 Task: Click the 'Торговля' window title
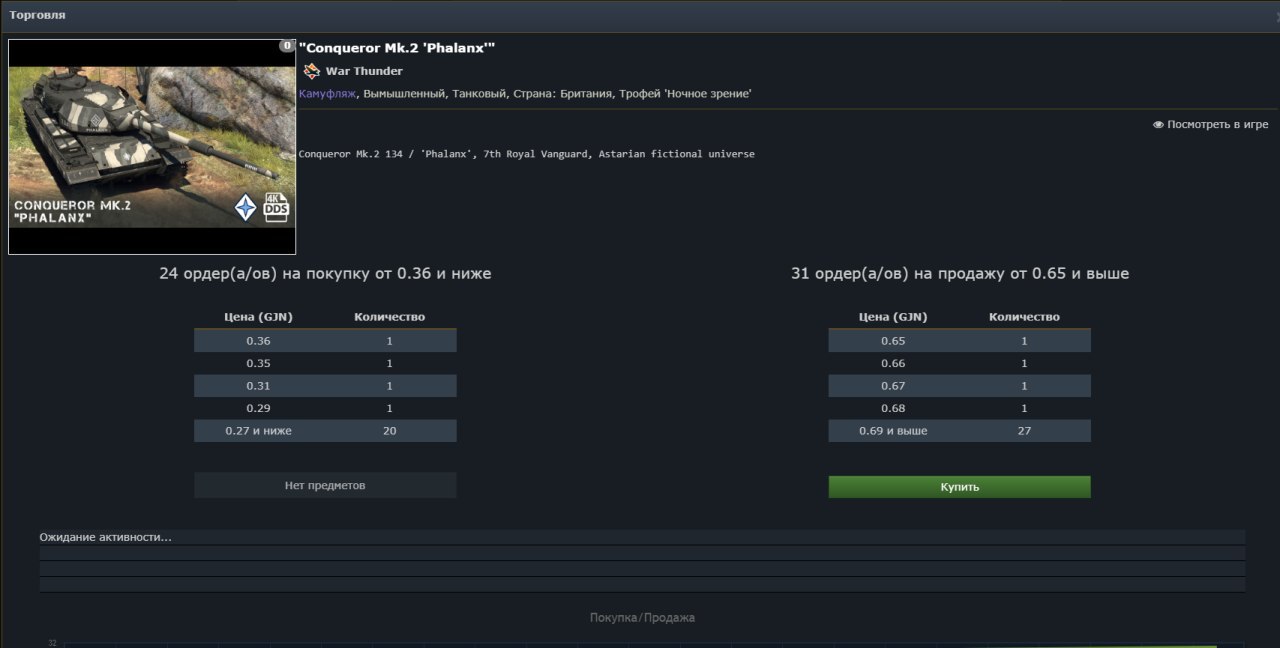click(x=38, y=15)
